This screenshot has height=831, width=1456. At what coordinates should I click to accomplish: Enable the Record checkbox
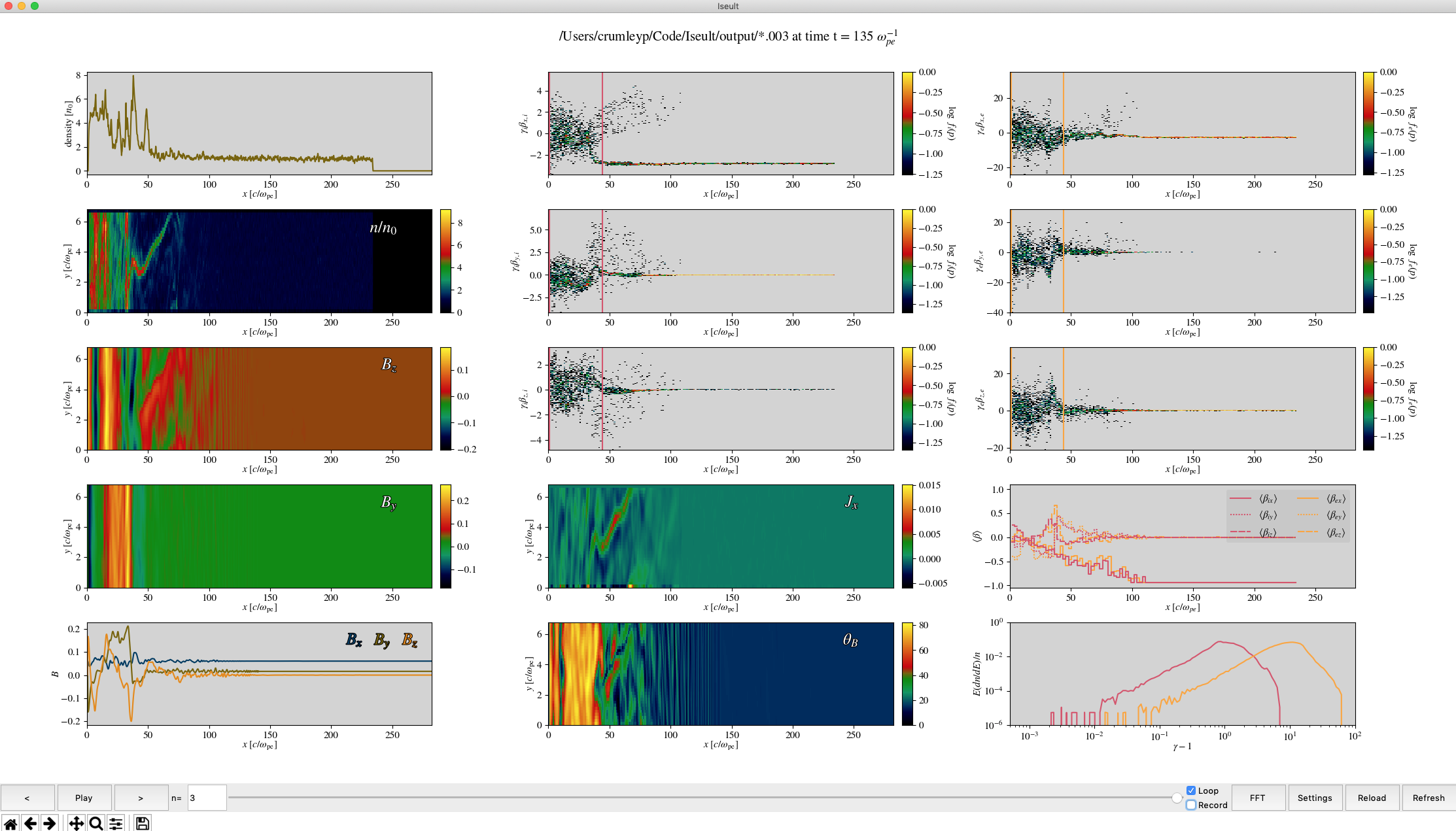pos(1191,805)
